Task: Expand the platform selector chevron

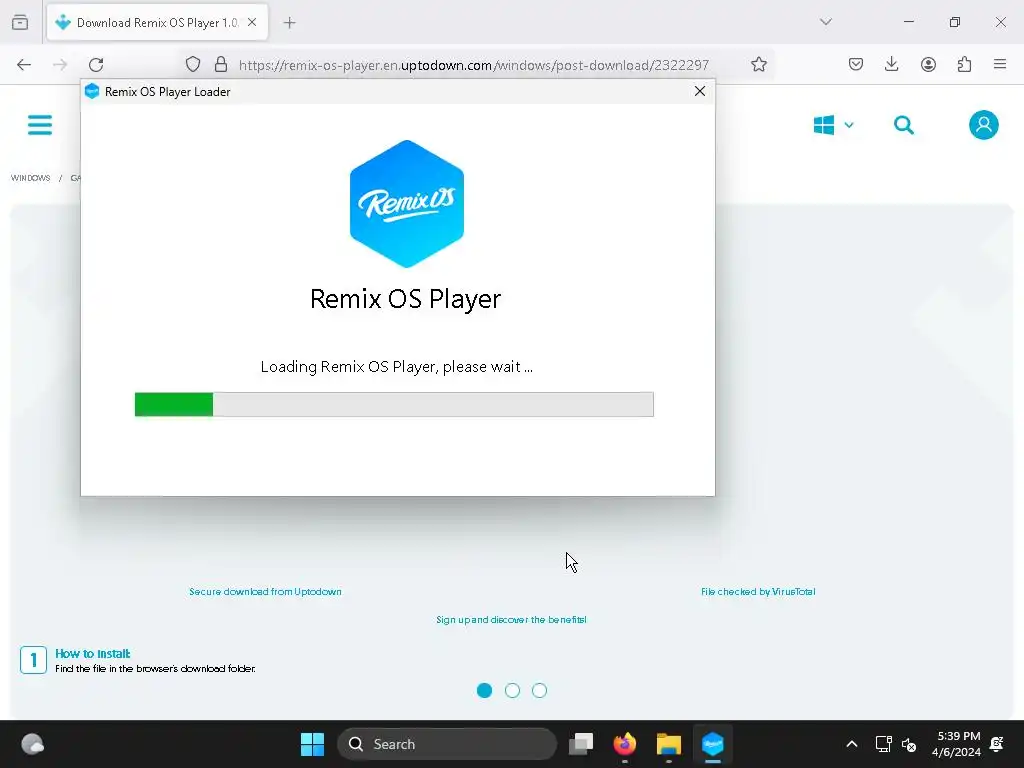Action: pos(849,125)
